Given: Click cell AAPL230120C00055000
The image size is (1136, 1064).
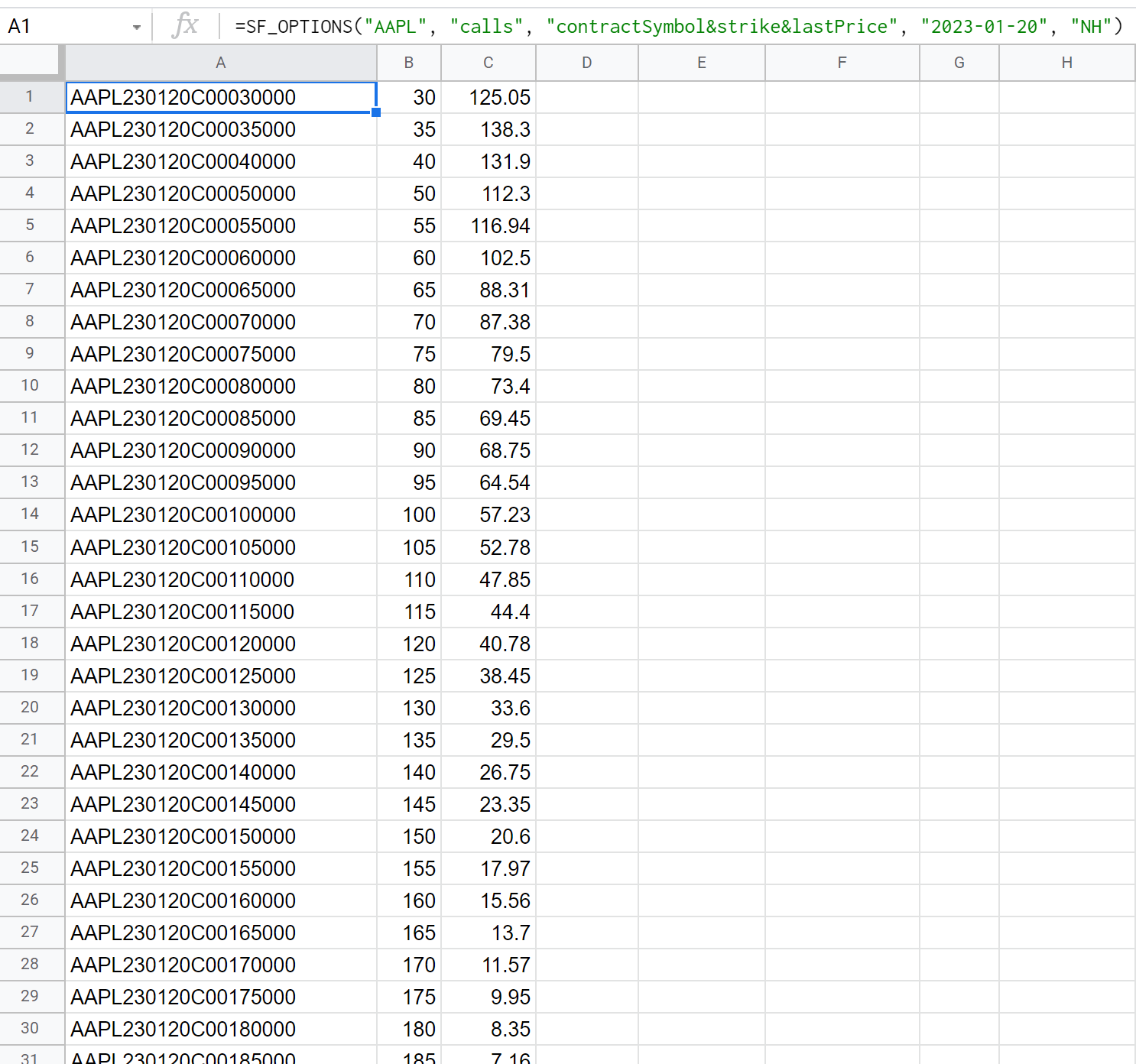Looking at the screenshot, I should click(x=221, y=225).
